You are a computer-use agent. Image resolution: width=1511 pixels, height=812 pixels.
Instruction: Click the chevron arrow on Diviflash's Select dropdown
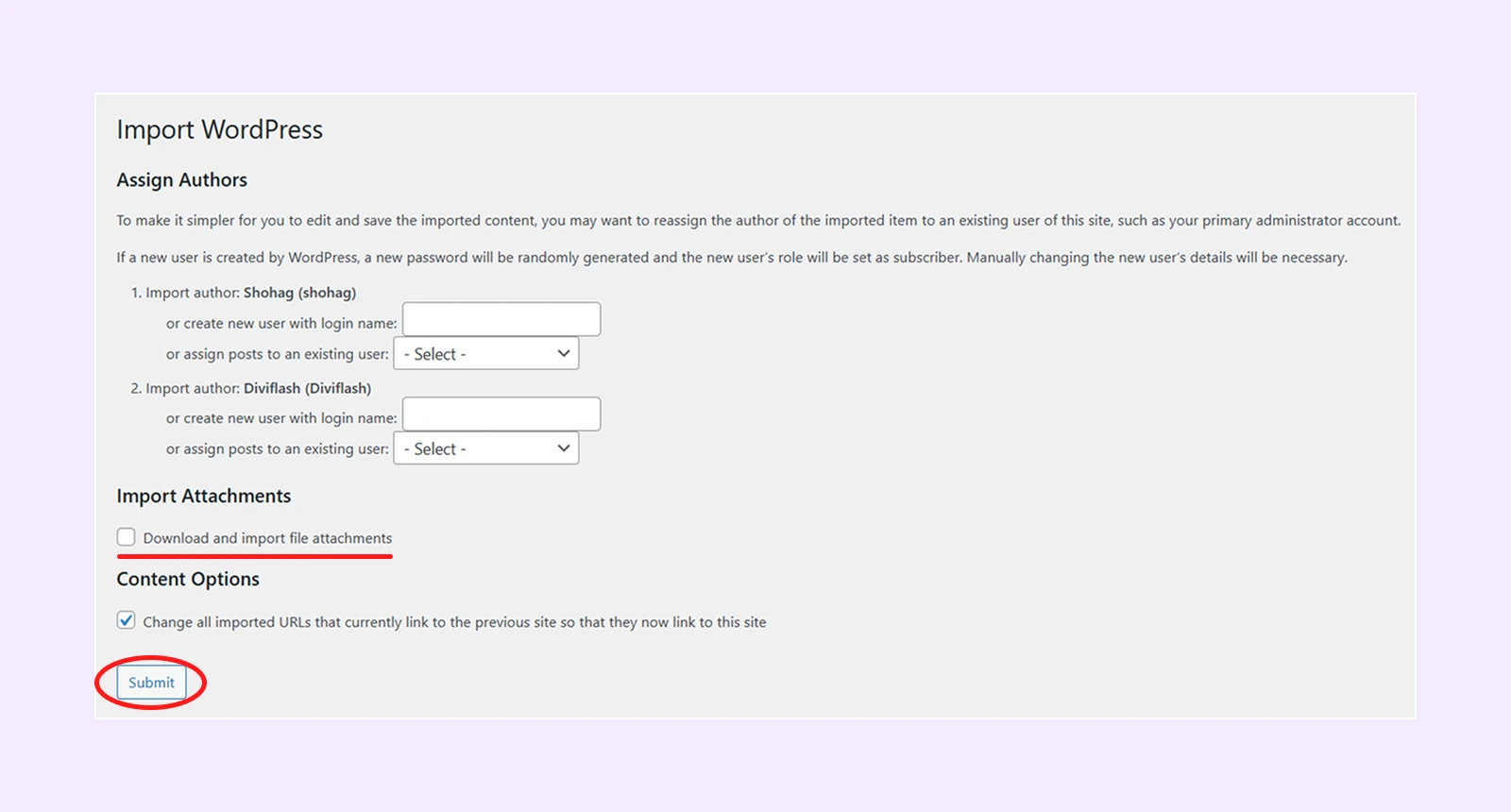coord(564,448)
